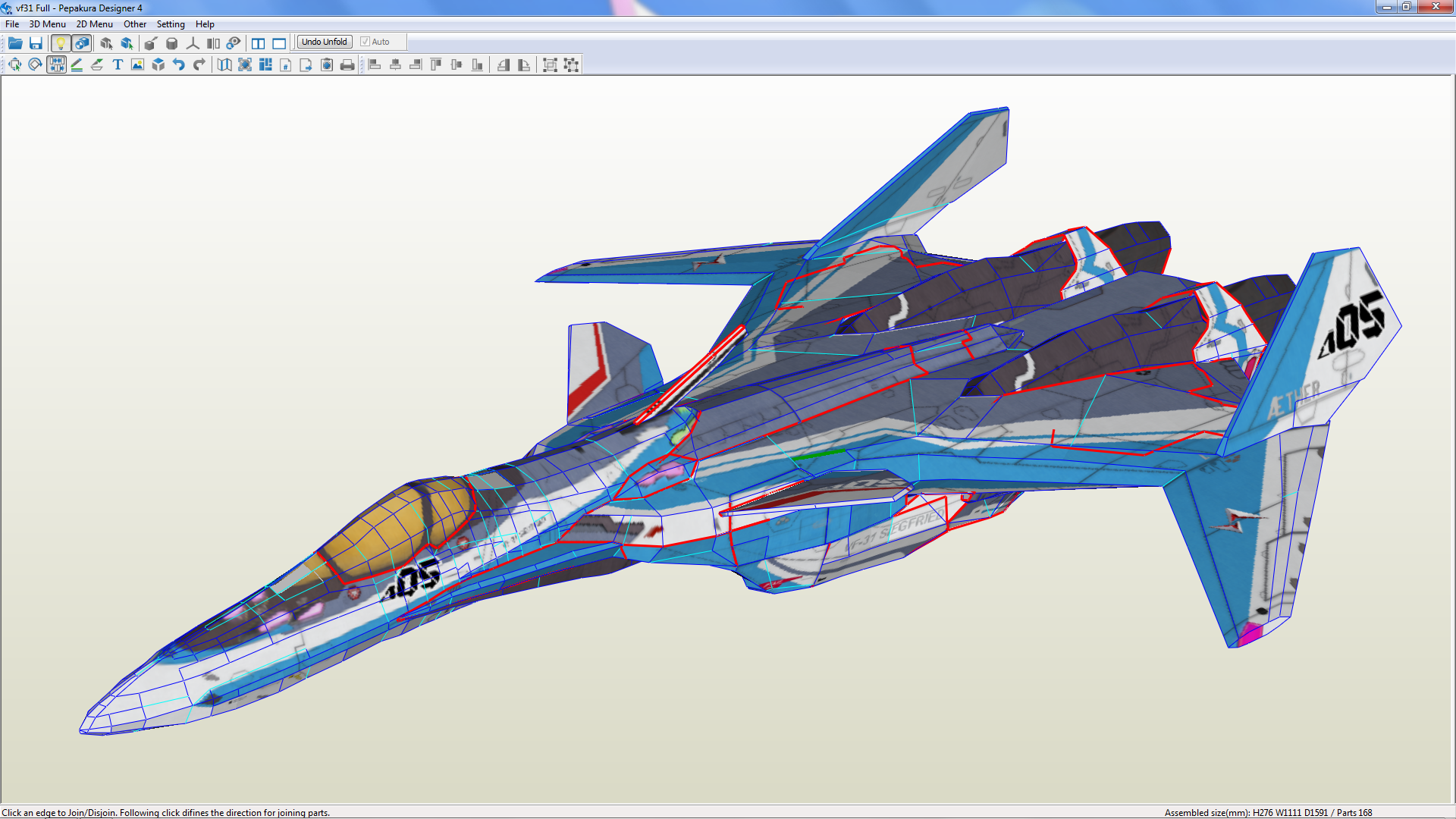Open the 3D Menu
This screenshot has width=1456, height=819.
point(47,24)
